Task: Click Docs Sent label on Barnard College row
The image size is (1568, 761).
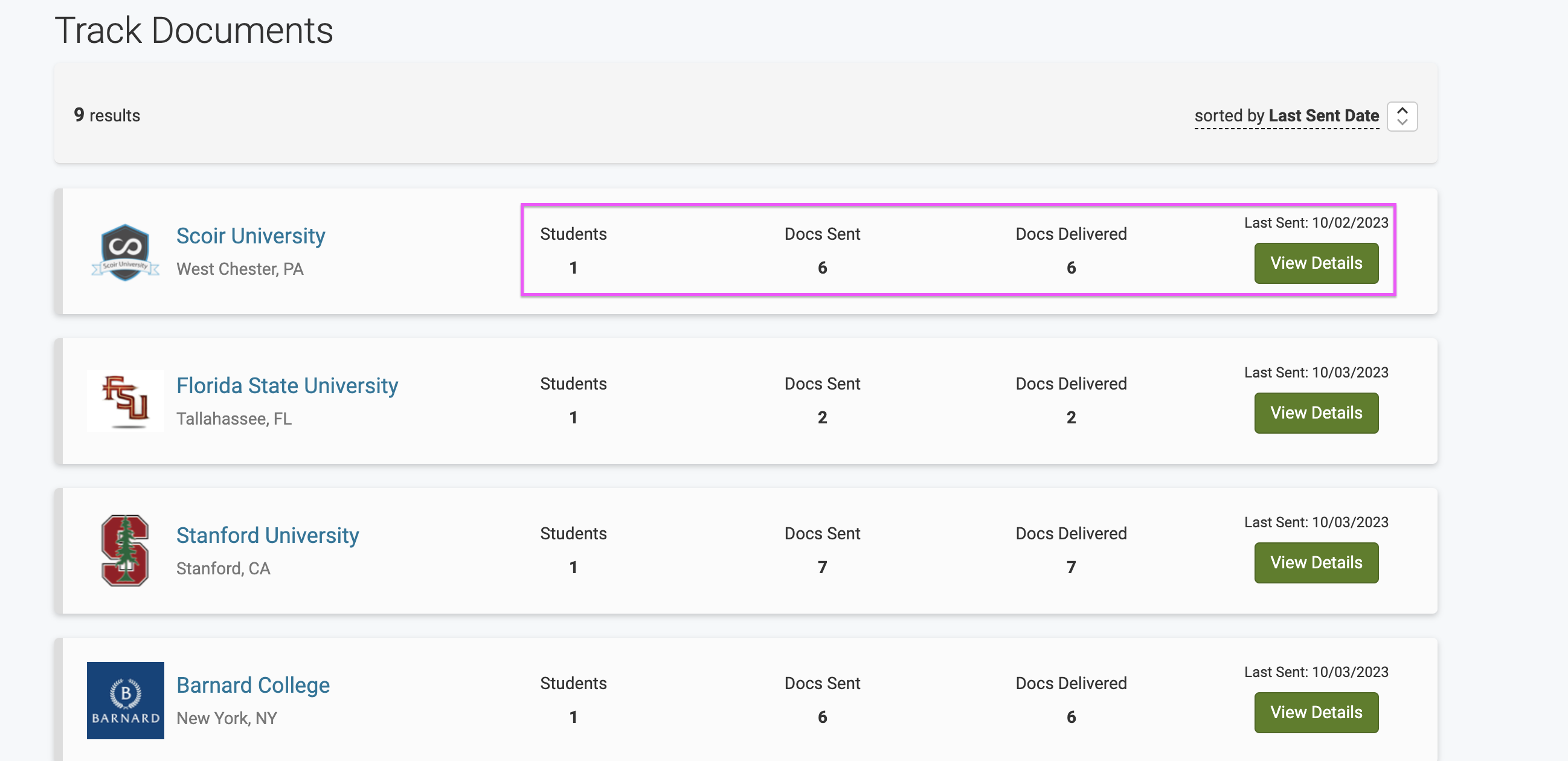Action: (x=822, y=683)
